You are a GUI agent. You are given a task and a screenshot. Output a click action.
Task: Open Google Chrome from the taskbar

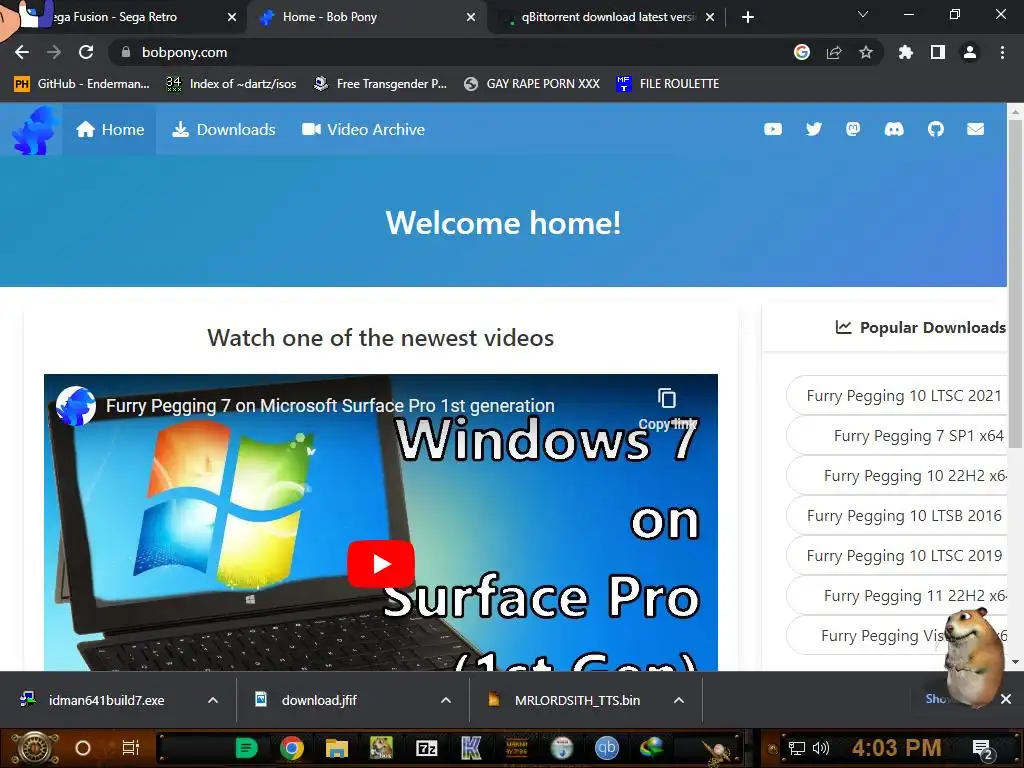(x=292, y=748)
